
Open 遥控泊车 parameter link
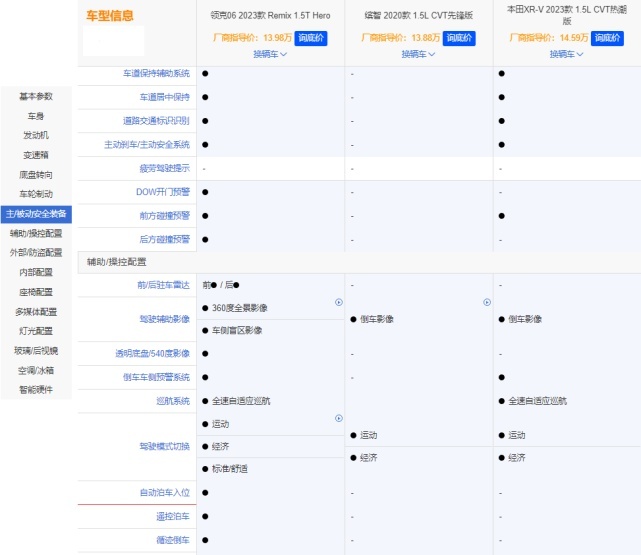tap(173, 517)
